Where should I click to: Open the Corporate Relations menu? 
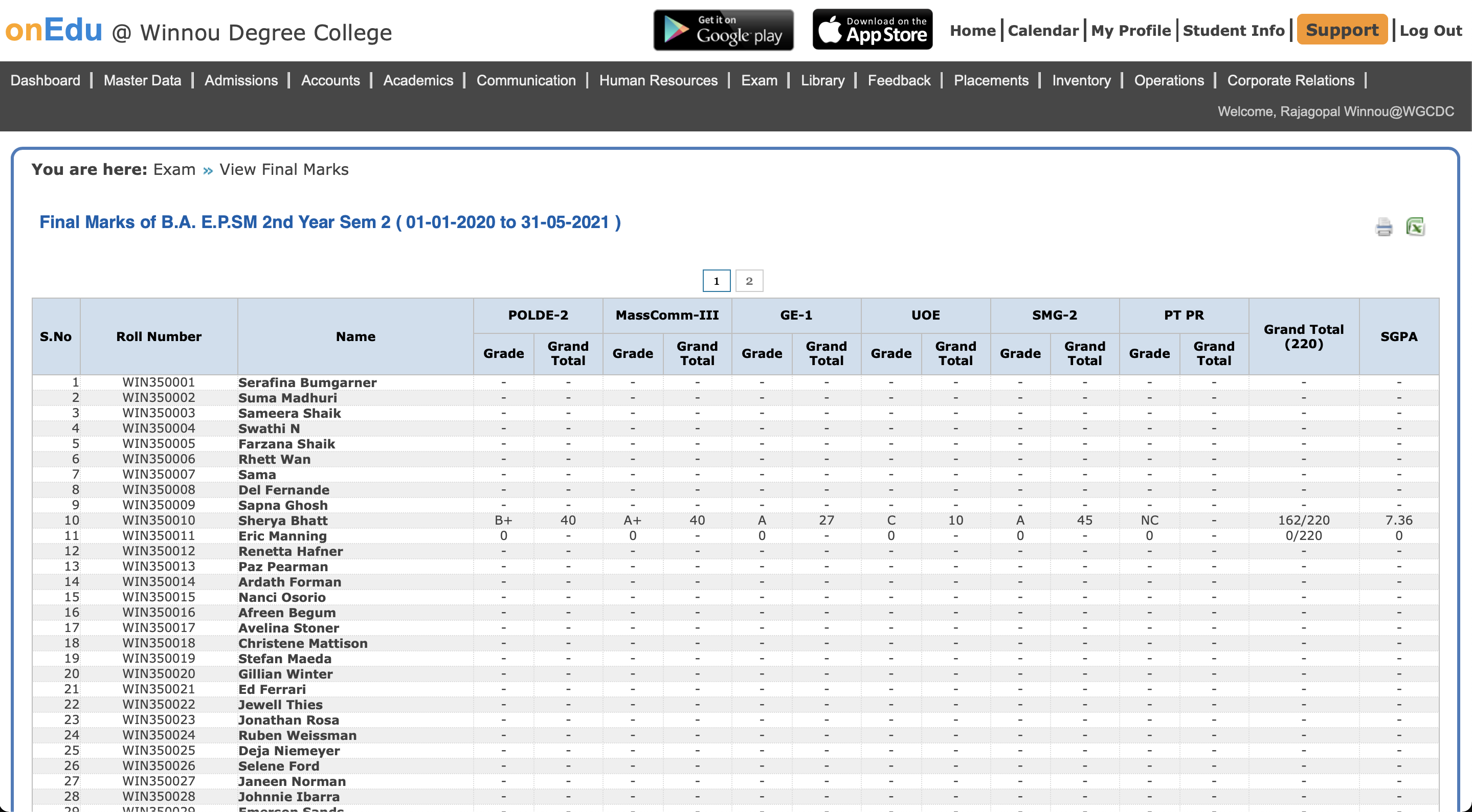click(x=1290, y=81)
